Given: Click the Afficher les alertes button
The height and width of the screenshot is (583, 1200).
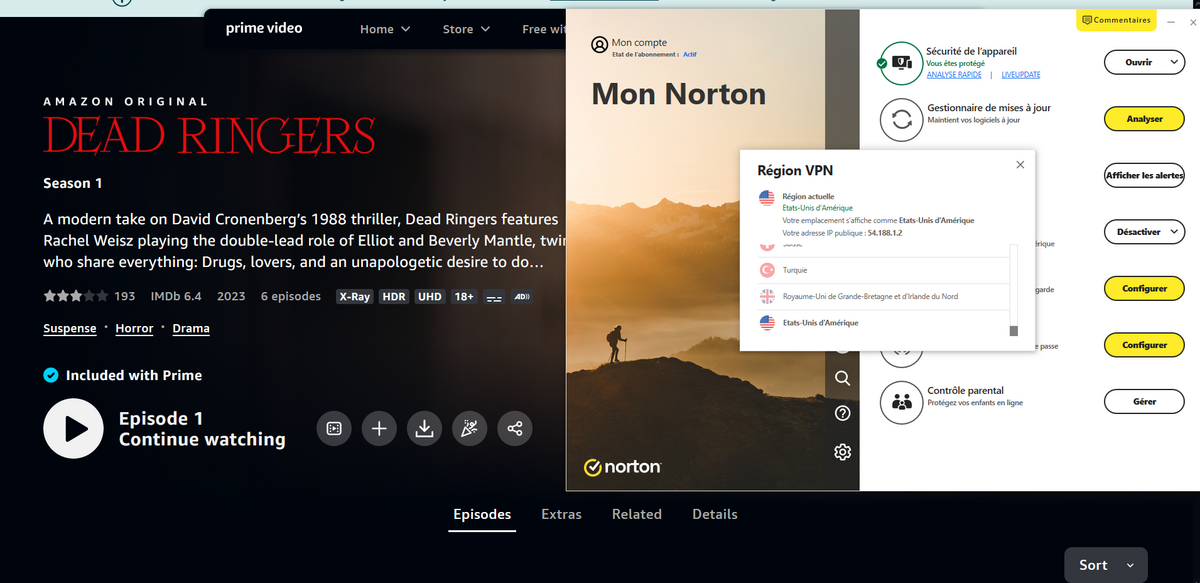Looking at the screenshot, I should click(1144, 175).
